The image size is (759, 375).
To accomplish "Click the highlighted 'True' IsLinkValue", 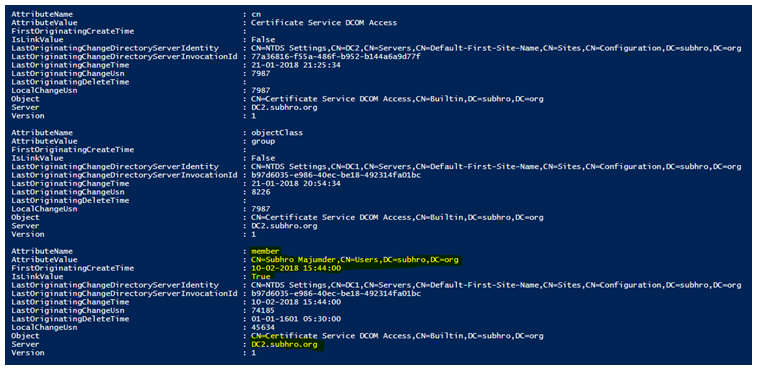I will pos(260,277).
